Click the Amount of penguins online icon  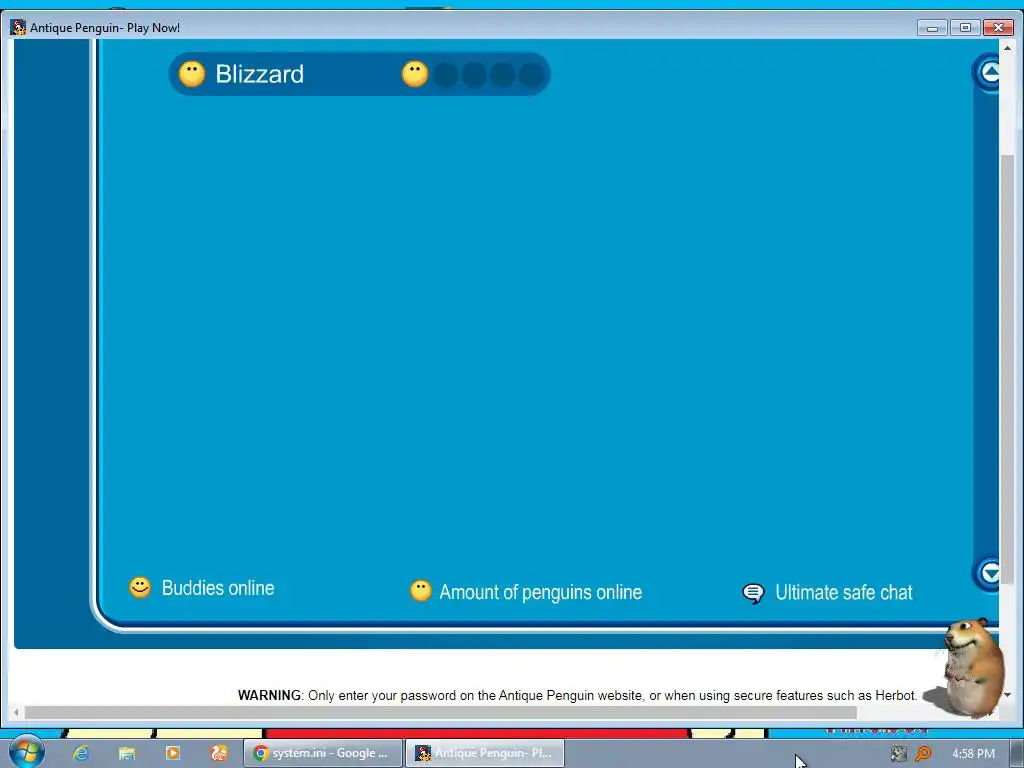[x=421, y=590]
